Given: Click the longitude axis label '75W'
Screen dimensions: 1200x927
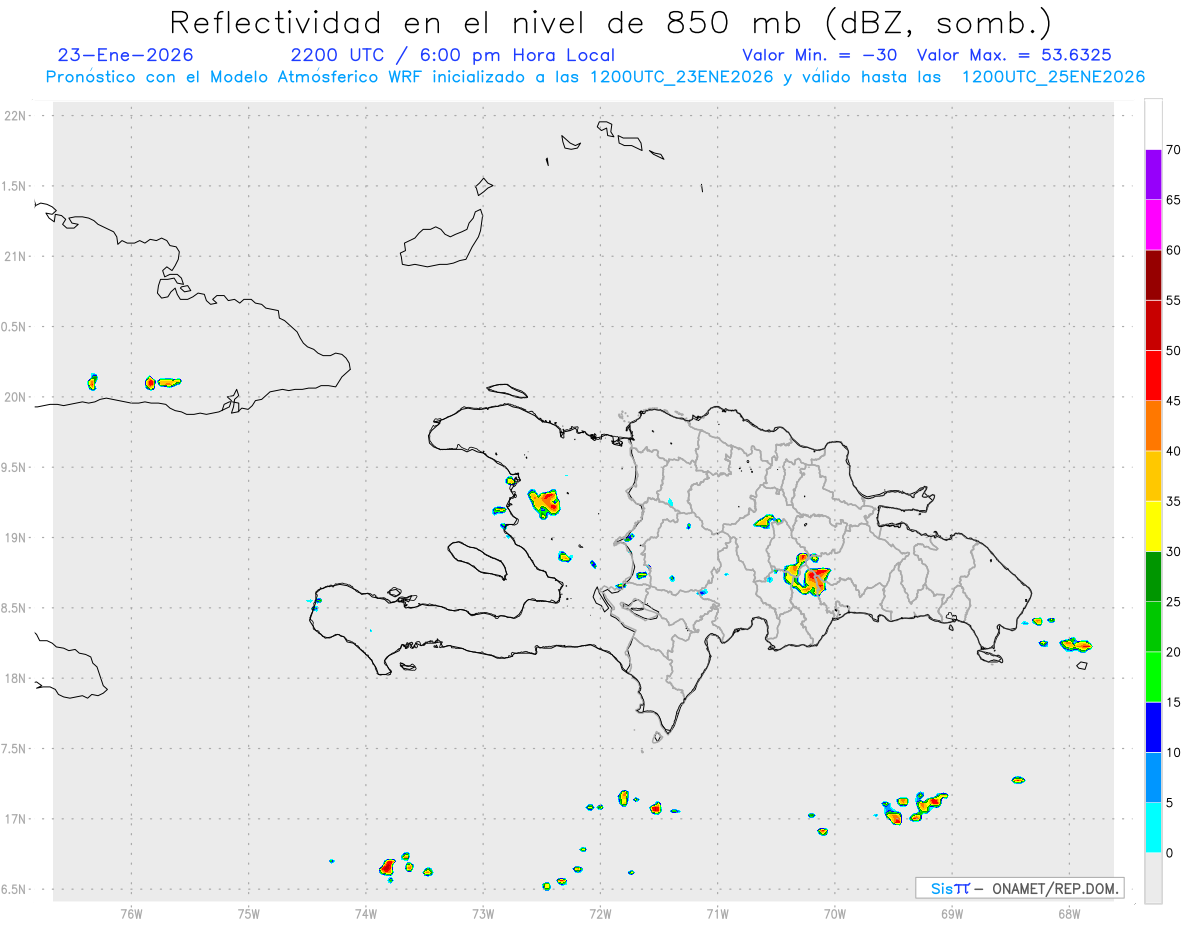Looking at the screenshot, I should point(249,912).
